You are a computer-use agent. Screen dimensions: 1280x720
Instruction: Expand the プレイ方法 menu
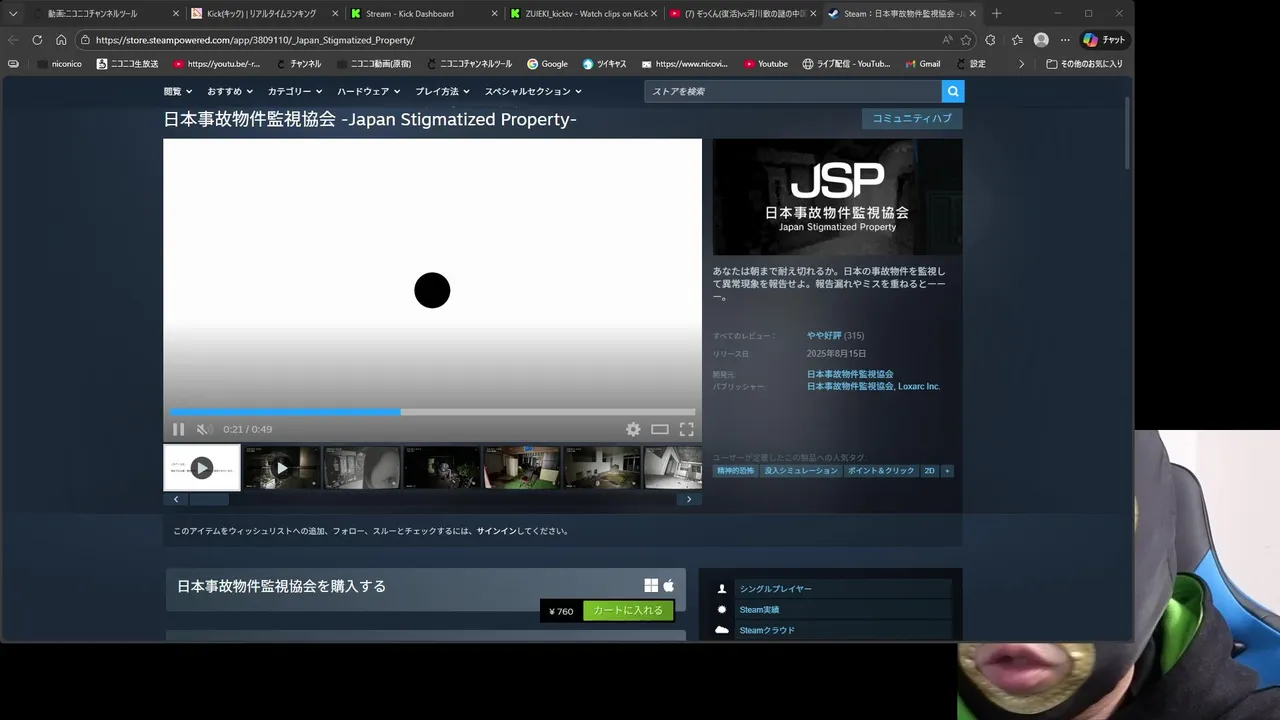(442, 91)
